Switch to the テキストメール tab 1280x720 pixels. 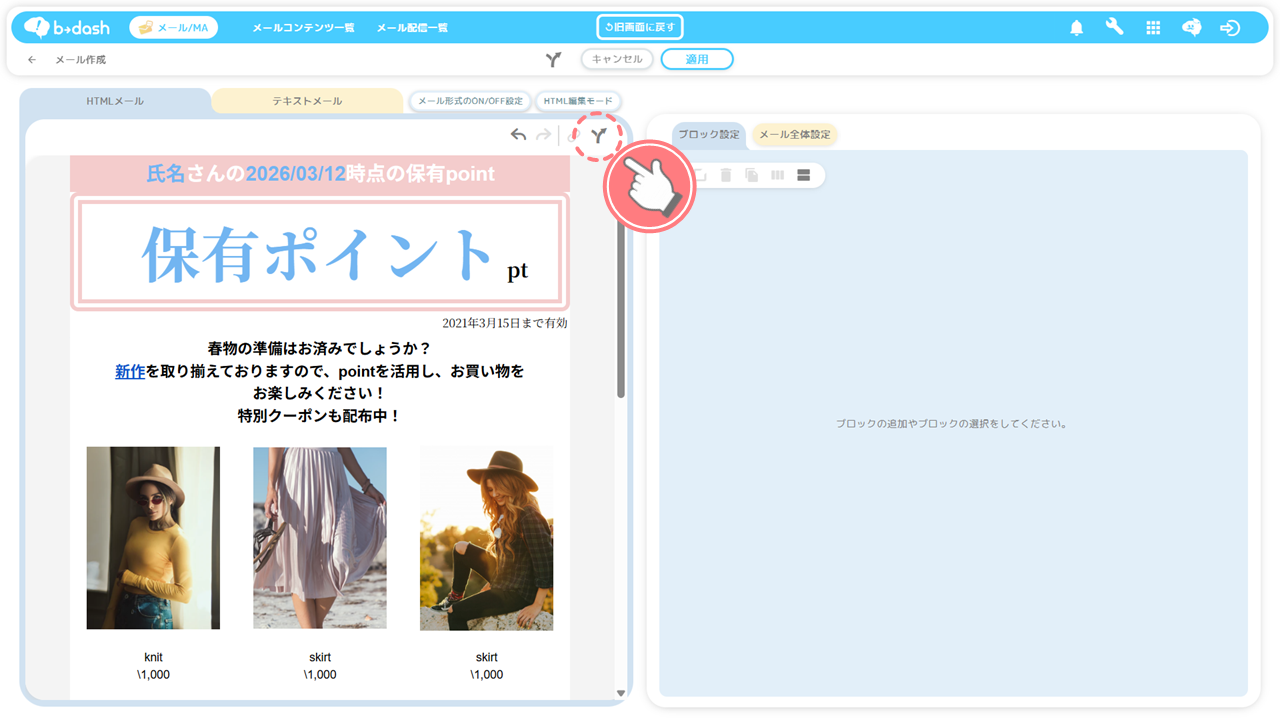307,101
